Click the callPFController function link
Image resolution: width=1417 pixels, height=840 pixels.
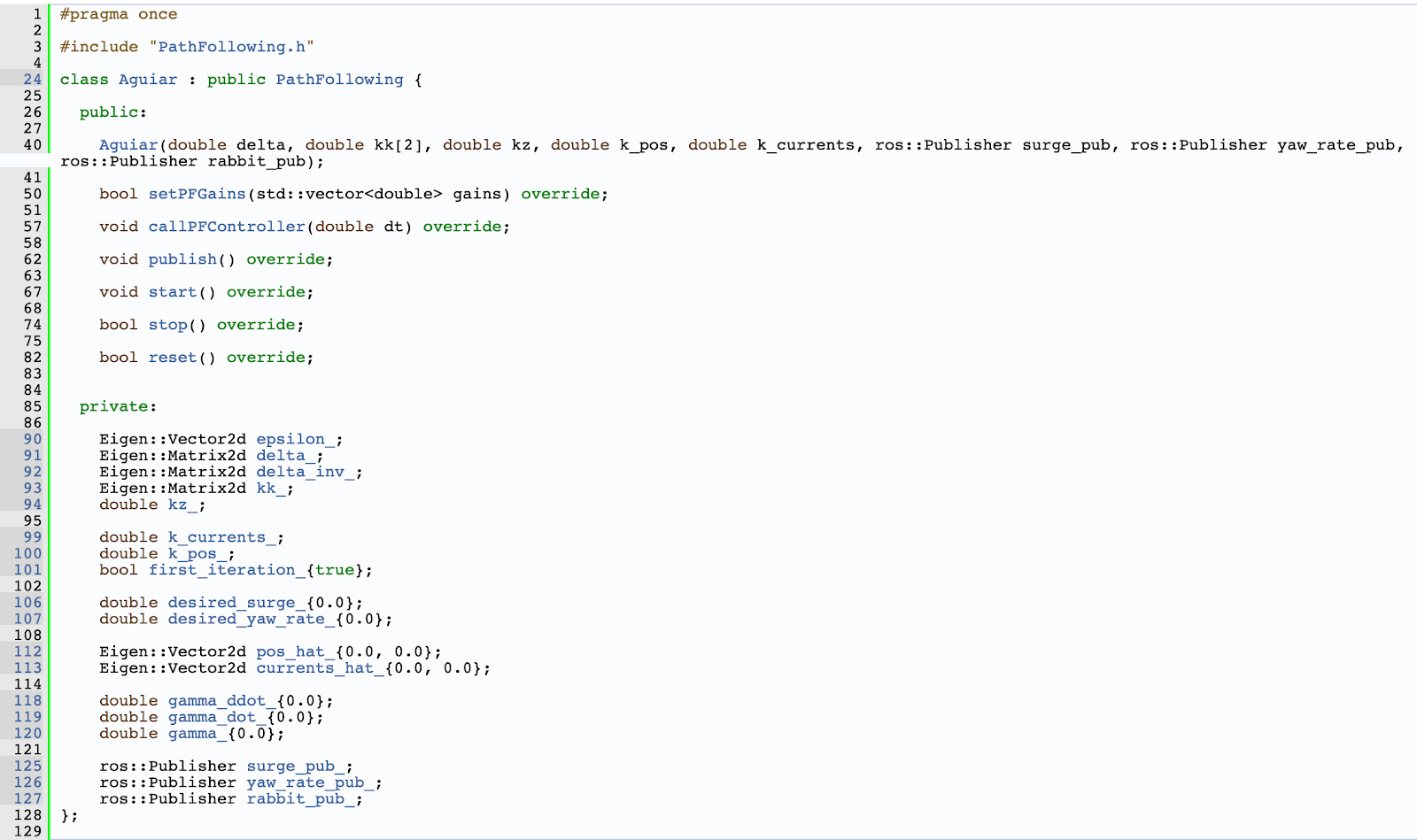coord(227,227)
